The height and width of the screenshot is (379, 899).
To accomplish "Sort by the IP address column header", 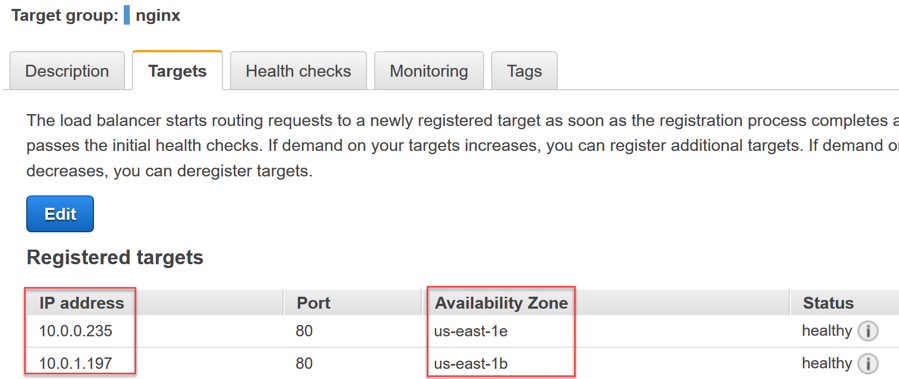I will pyautogui.click(x=81, y=303).
